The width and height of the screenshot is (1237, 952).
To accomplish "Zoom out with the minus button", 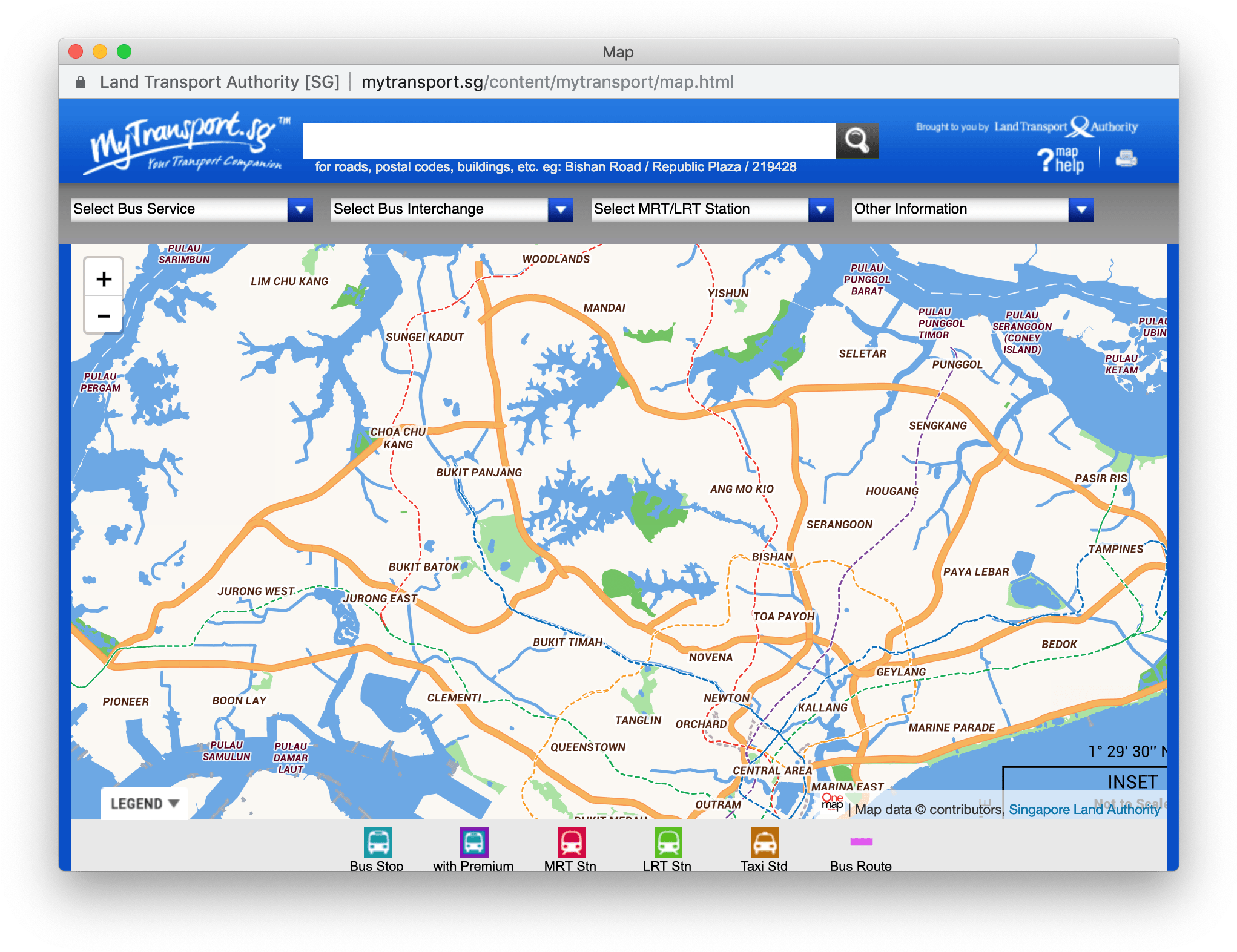I will point(104,315).
